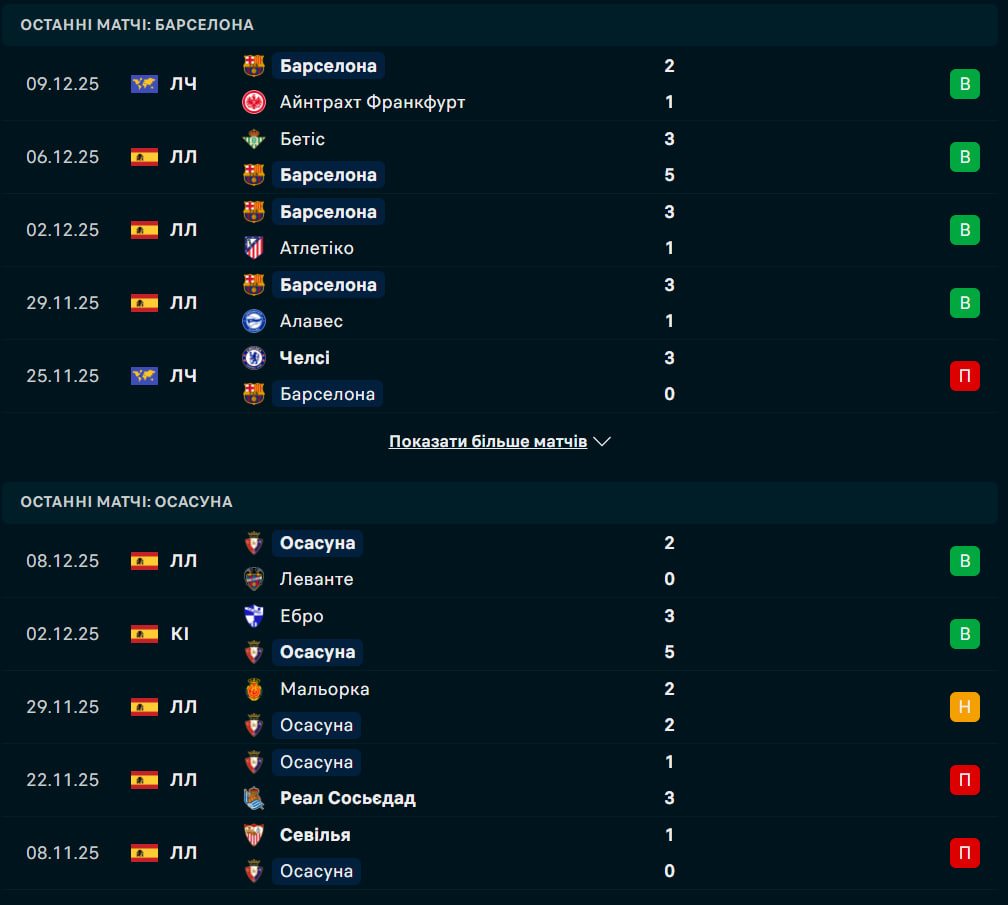Click the orange draw badge for Mallorca match

click(964, 707)
